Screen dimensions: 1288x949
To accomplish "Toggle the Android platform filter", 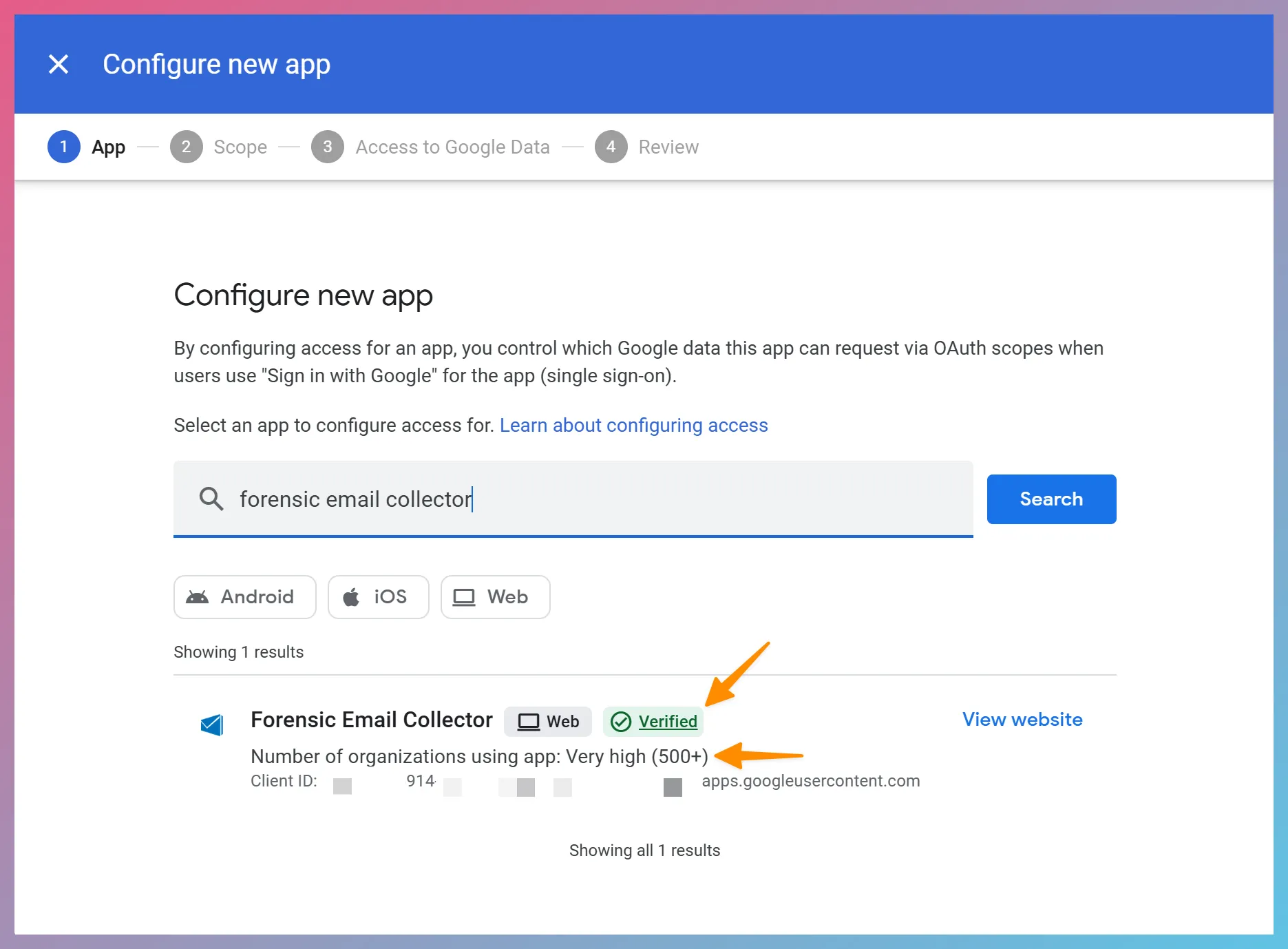I will (244, 597).
